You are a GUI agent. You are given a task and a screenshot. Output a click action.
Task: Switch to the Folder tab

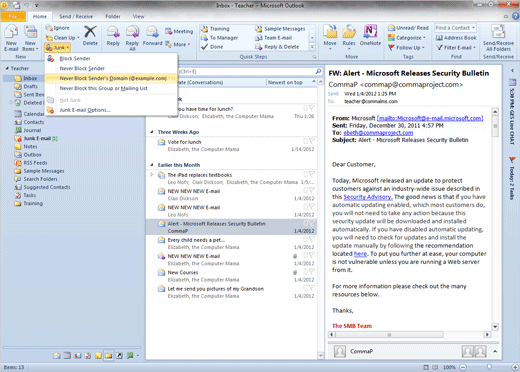tap(113, 16)
